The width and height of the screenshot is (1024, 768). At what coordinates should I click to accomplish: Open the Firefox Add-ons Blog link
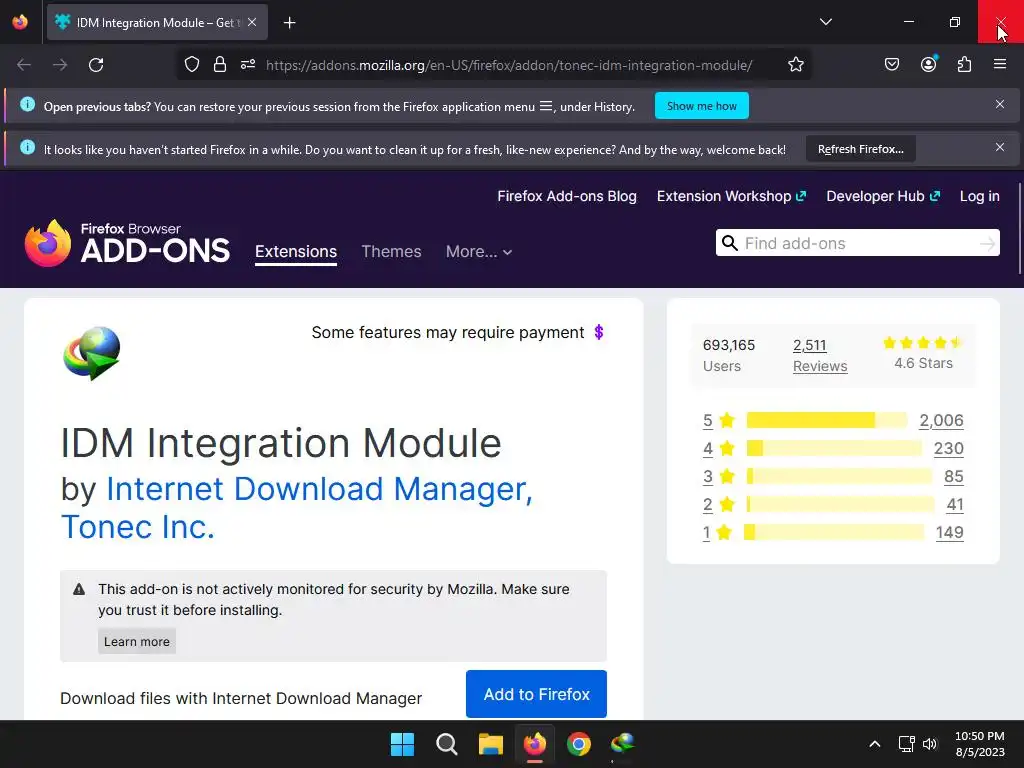567,197
